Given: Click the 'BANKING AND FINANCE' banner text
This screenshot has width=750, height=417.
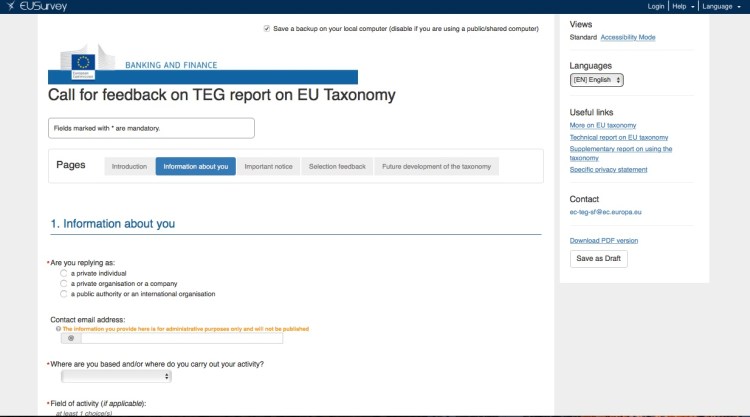Looking at the screenshot, I should click(x=171, y=65).
